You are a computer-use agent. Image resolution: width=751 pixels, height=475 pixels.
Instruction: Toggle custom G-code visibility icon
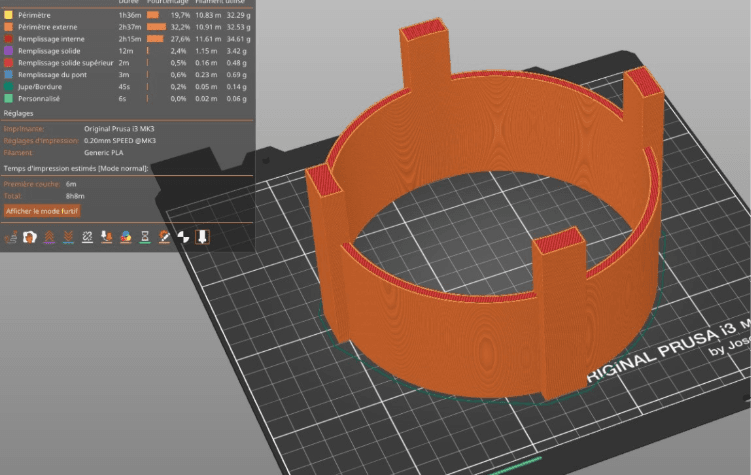point(164,237)
